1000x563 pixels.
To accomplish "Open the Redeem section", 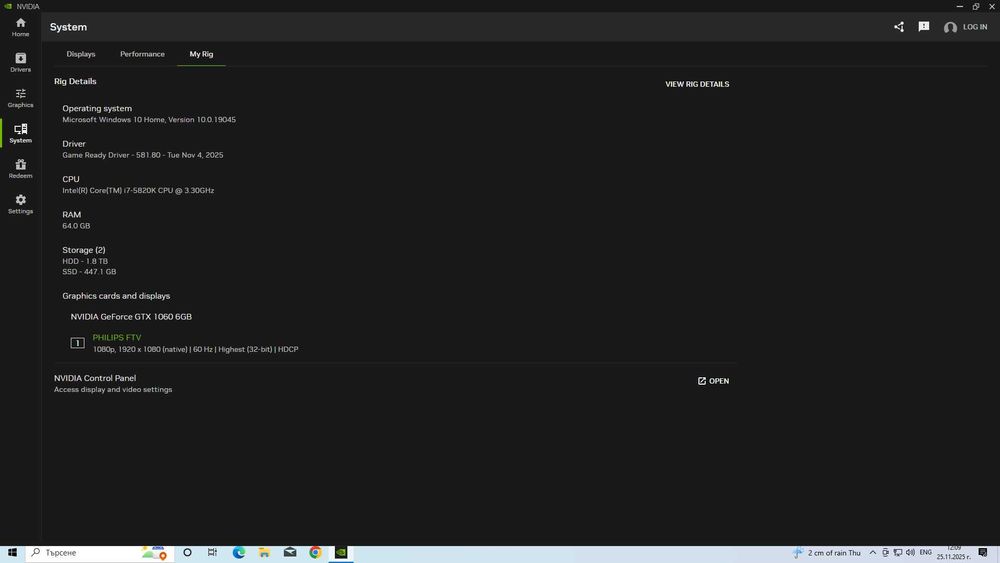I will tap(20, 168).
